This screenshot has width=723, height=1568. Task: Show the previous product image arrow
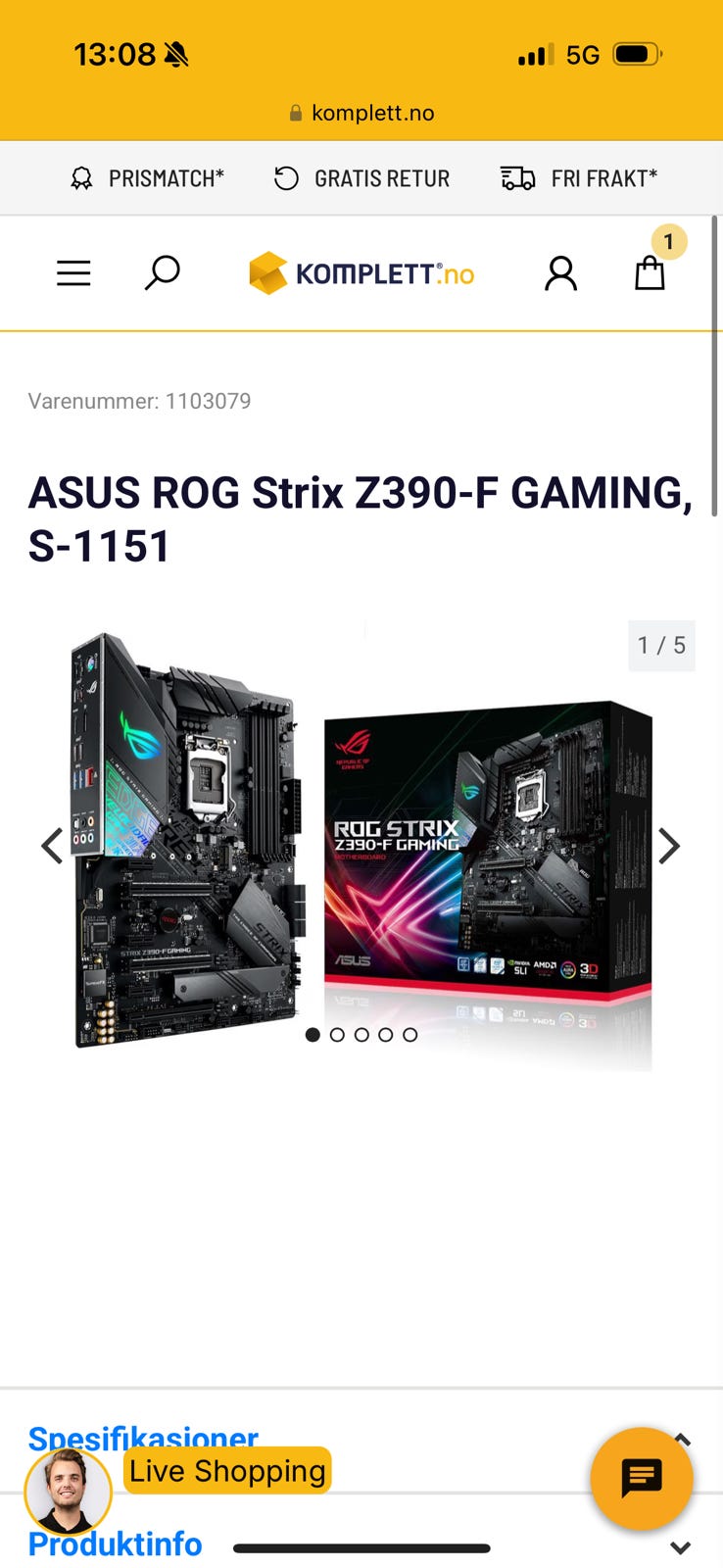tap(52, 846)
